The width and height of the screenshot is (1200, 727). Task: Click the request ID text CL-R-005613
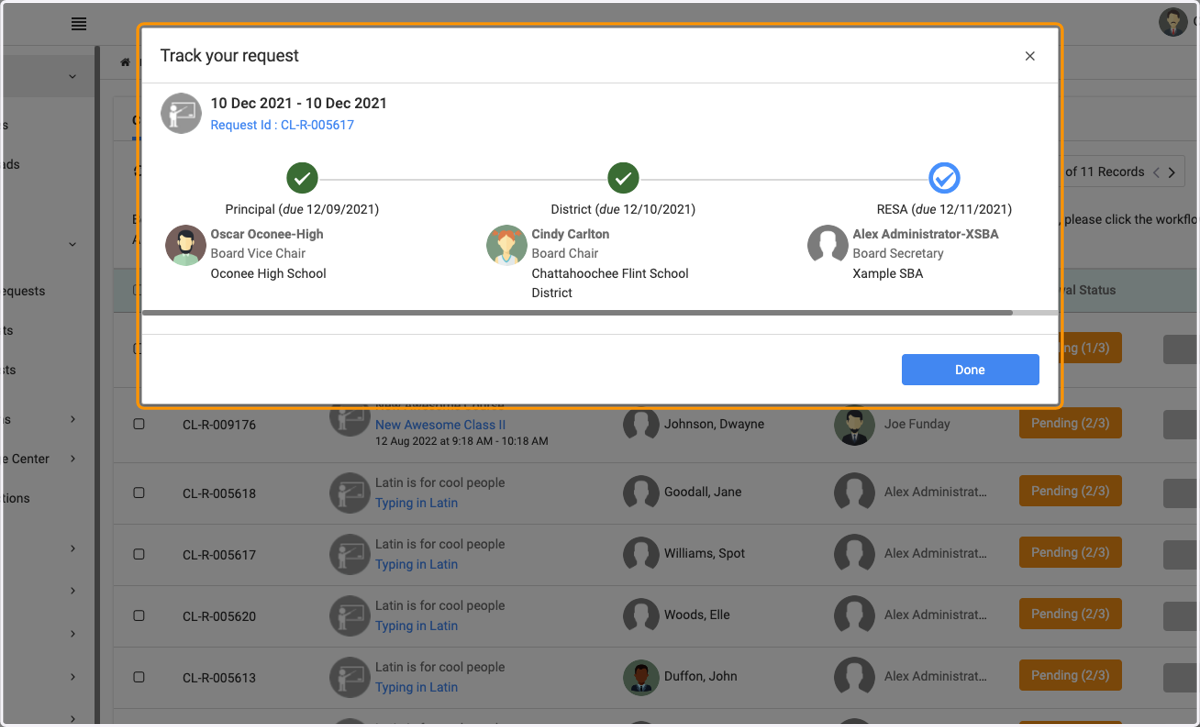(x=219, y=678)
